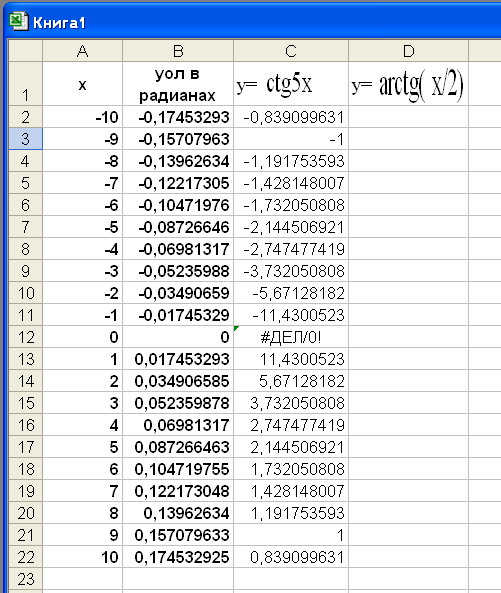Select row 3 header
Screen dimensions: 501x593
[25, 139]
